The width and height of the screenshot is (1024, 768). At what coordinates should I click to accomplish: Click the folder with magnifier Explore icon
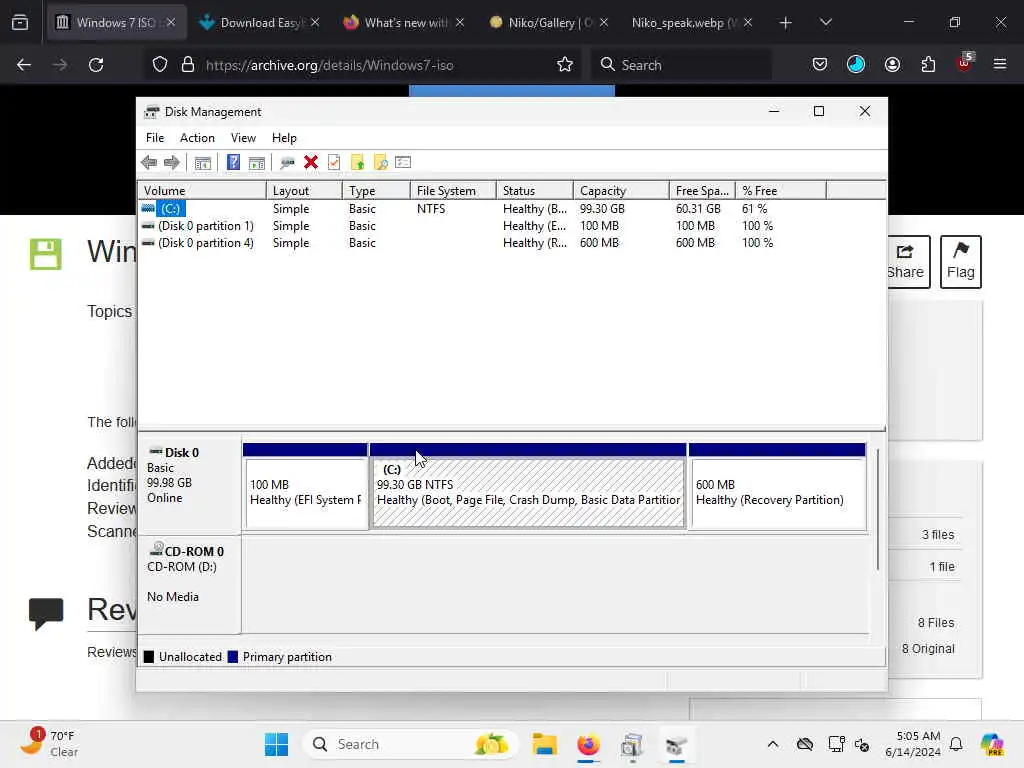point(380,162)
